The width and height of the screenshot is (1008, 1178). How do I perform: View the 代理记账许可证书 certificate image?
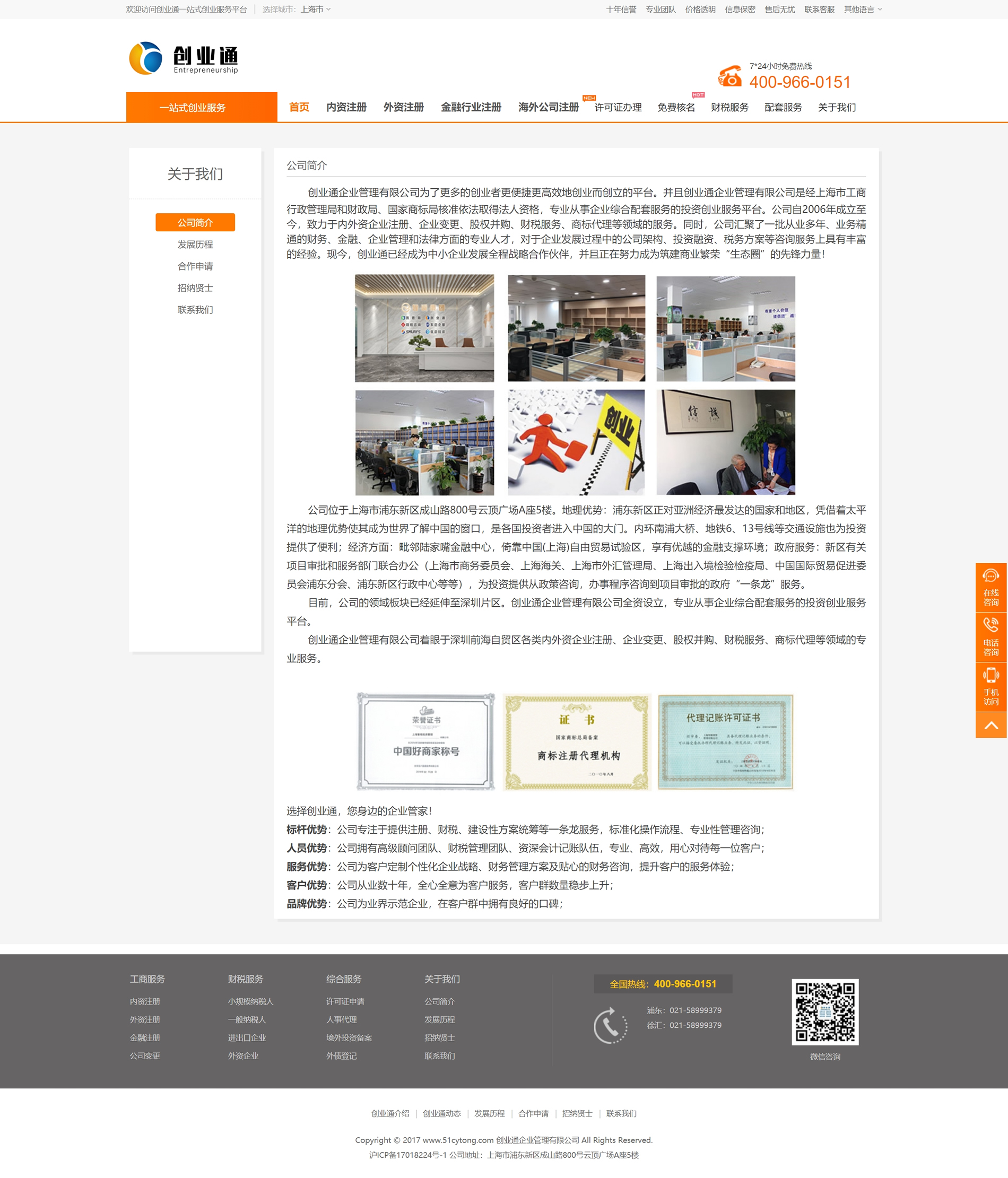pyautogui.click(x=725, y=741)
